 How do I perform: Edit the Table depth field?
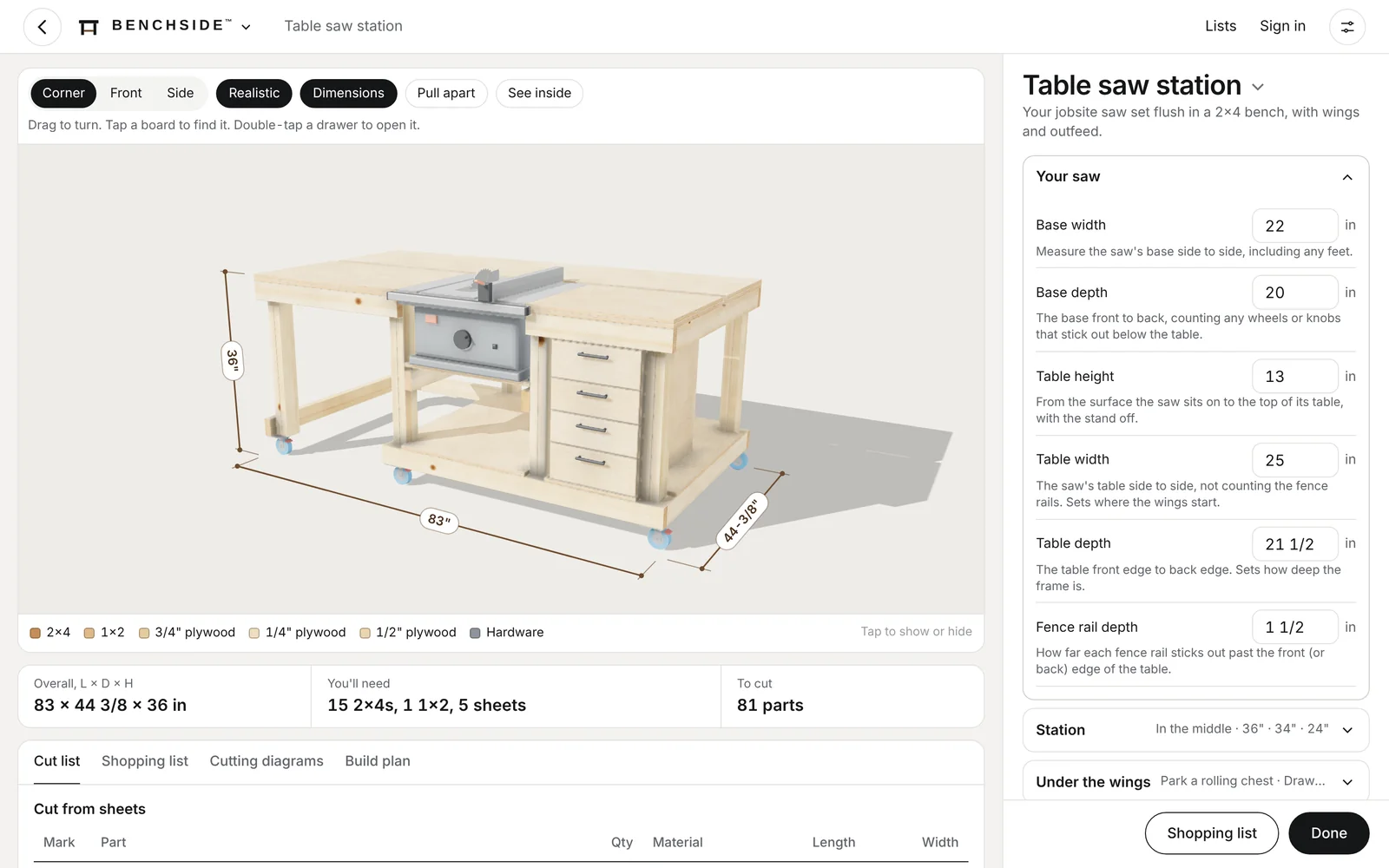1295,544
